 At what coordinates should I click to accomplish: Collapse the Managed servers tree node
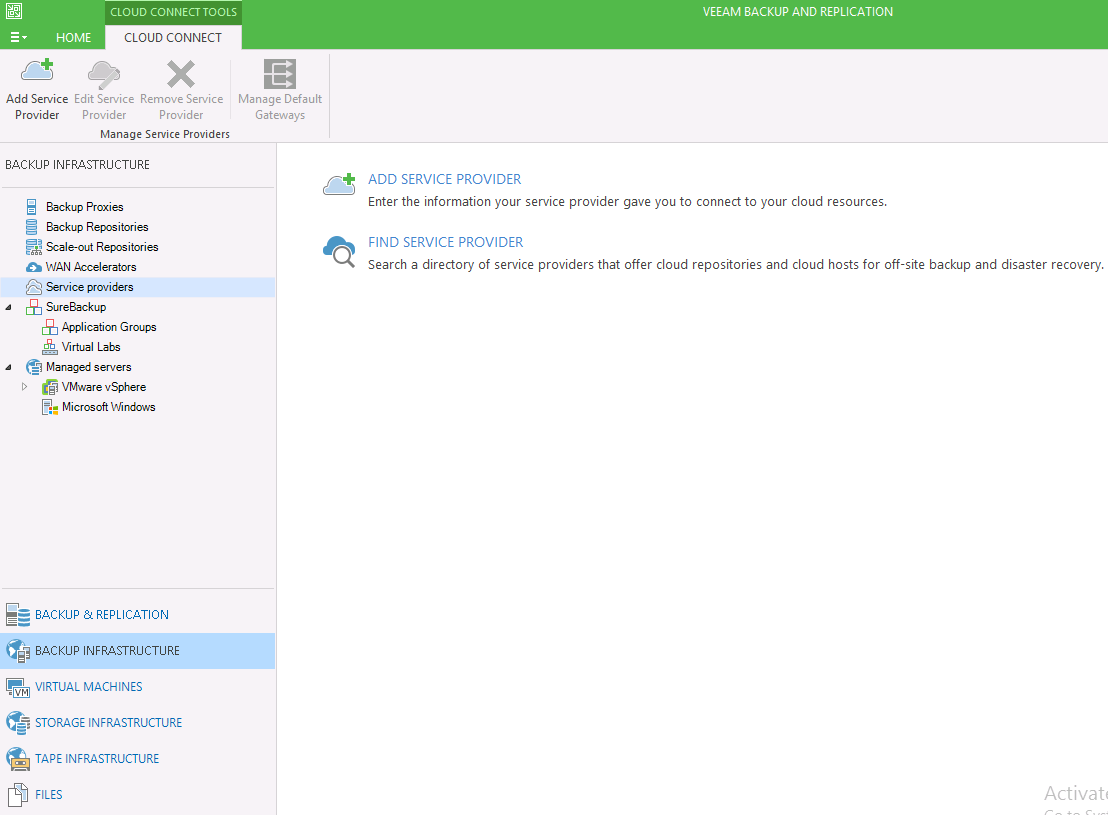point(8,368)
